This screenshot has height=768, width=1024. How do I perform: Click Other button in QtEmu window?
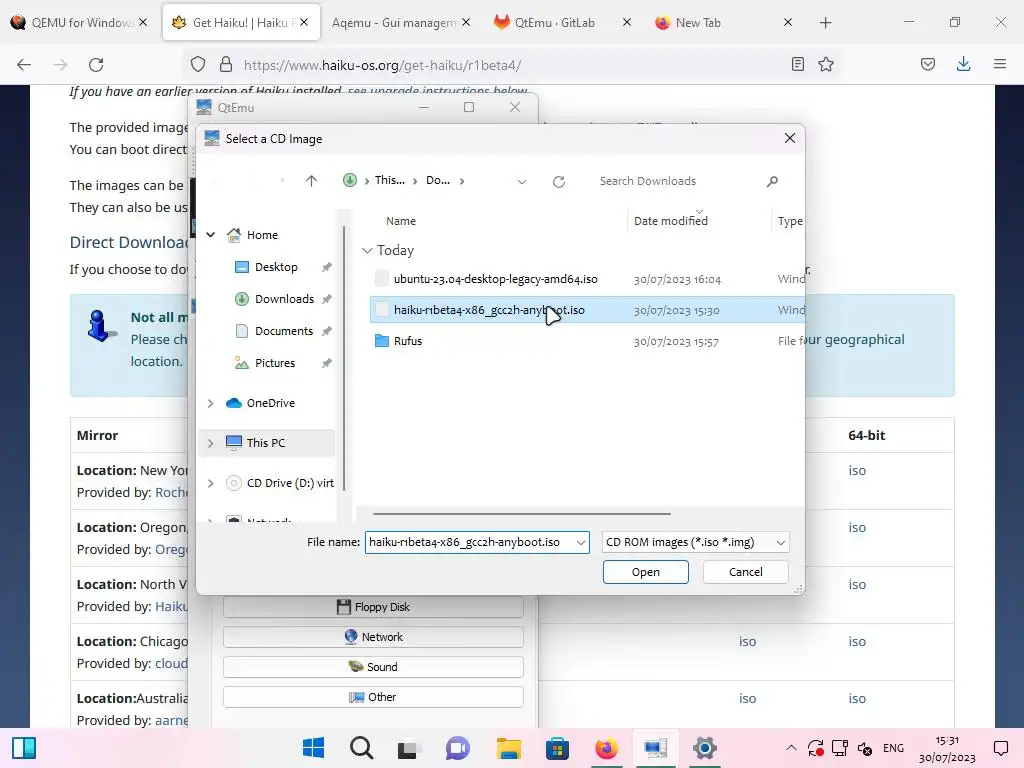[373, 697]
